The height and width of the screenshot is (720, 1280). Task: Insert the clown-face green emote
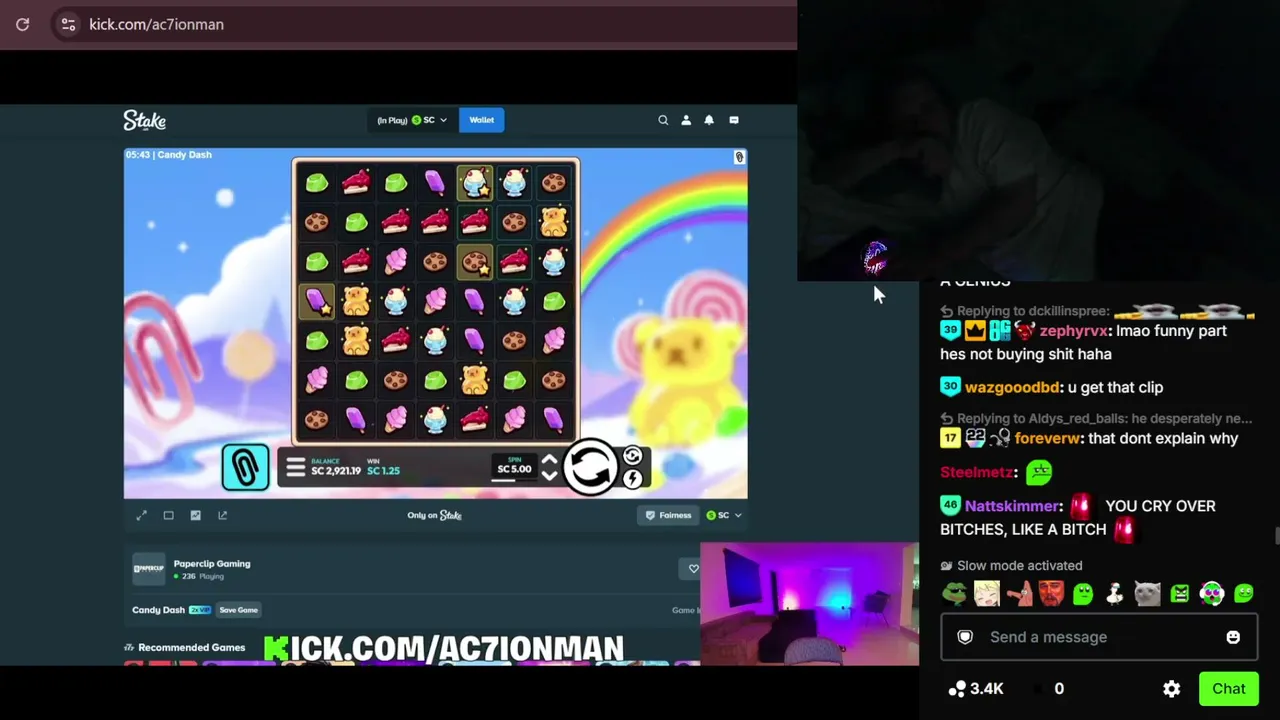point(1212,595)
